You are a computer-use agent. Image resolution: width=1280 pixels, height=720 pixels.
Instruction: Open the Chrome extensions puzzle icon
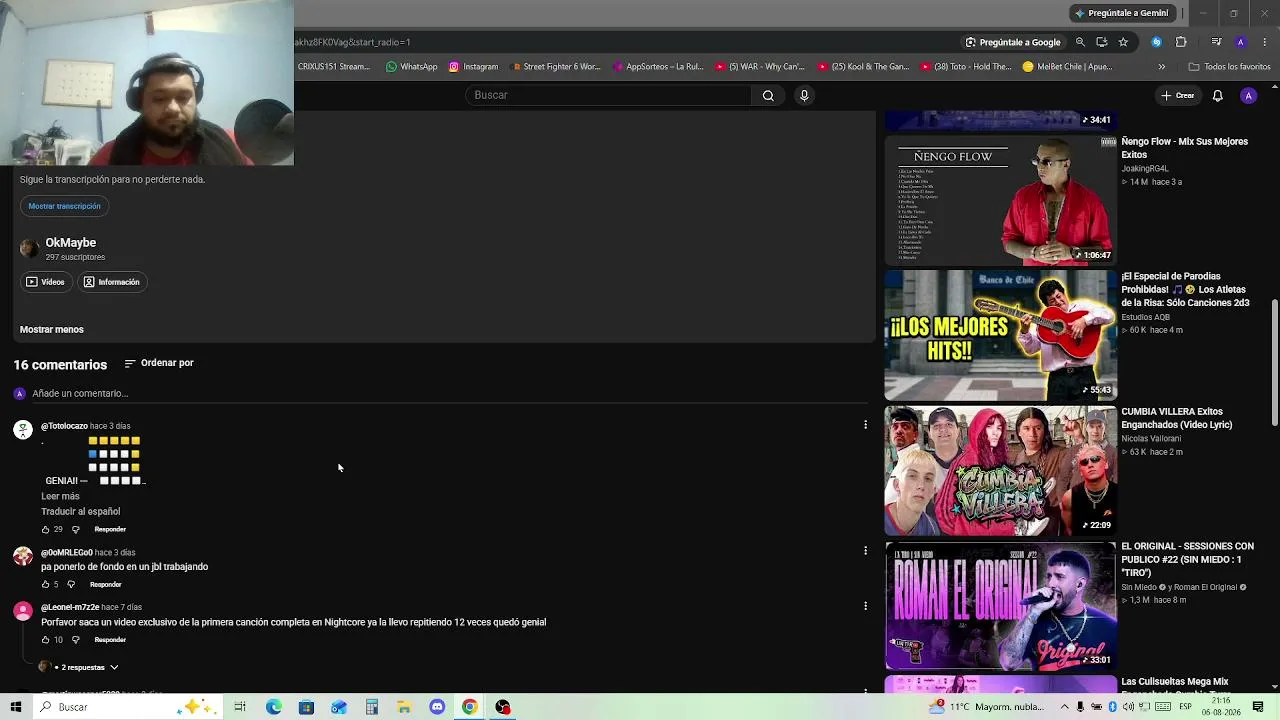point(1181,42)
